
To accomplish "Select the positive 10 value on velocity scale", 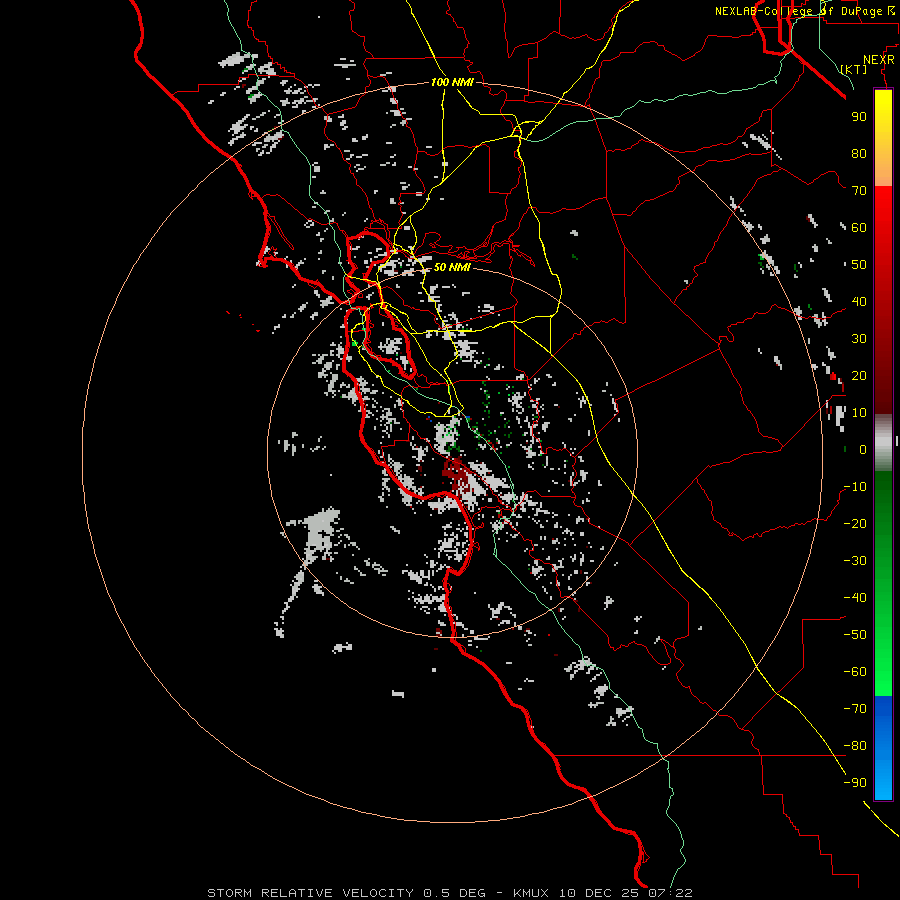I will coord(859,413).
